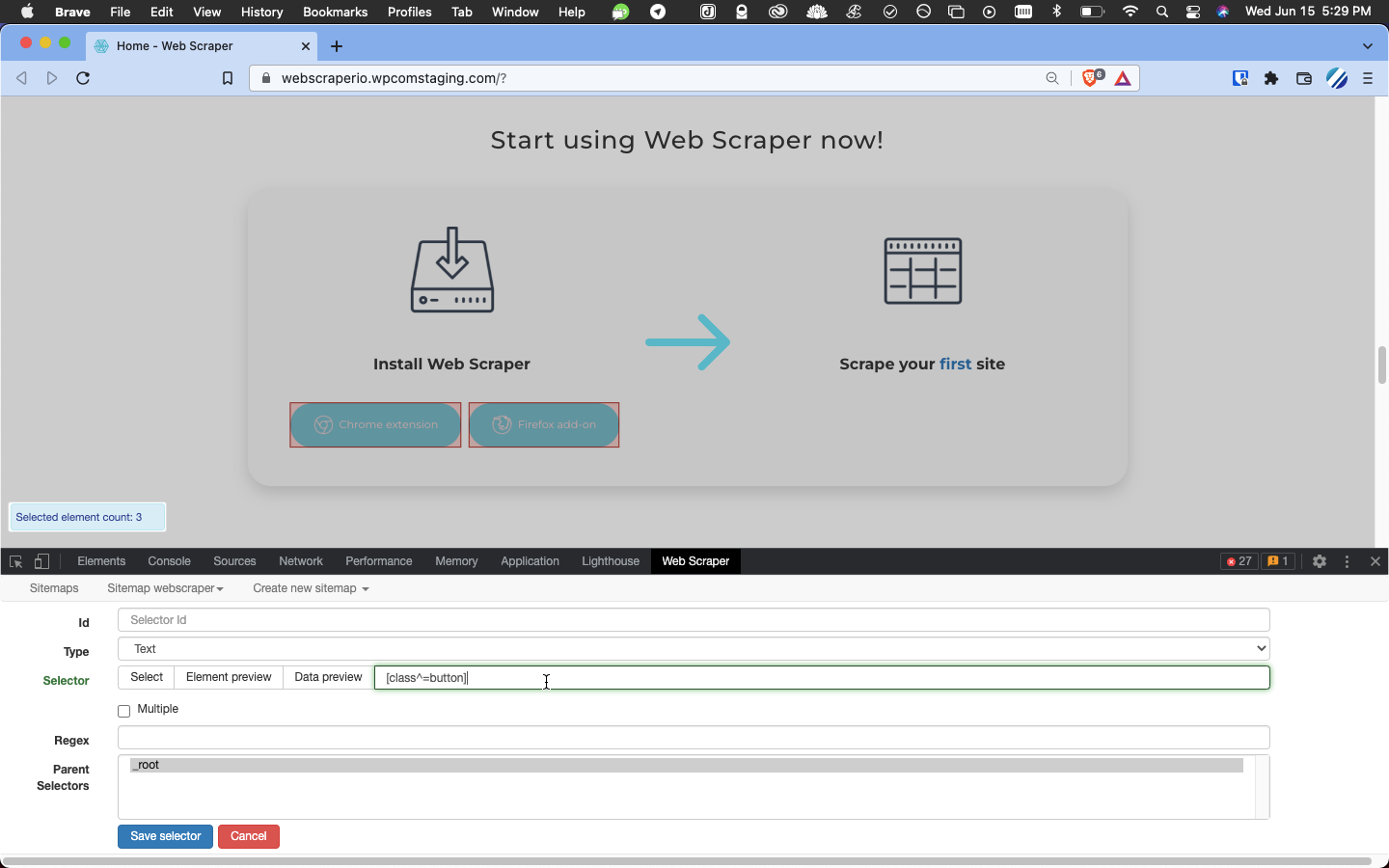
Task: Click the zoom magnifier icon in address bar
Action: (1052, 79)
